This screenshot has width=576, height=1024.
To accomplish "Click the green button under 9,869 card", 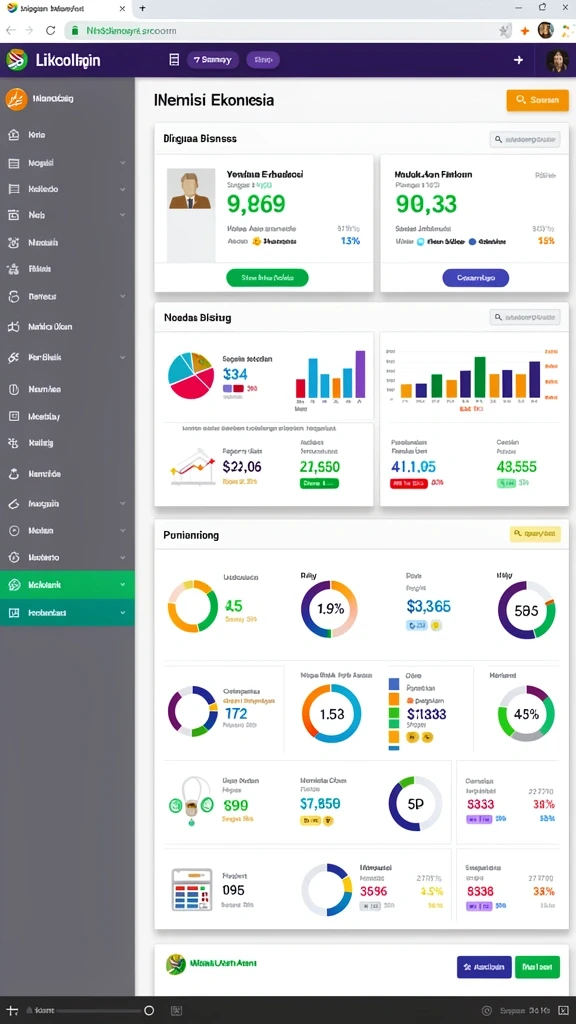I will tap(267, 278).
